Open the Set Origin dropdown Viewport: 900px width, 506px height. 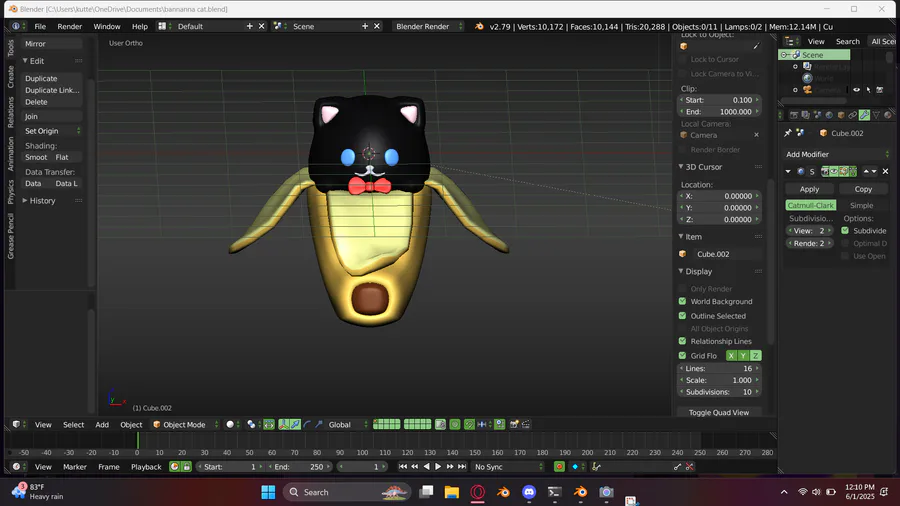coord(52,131)
